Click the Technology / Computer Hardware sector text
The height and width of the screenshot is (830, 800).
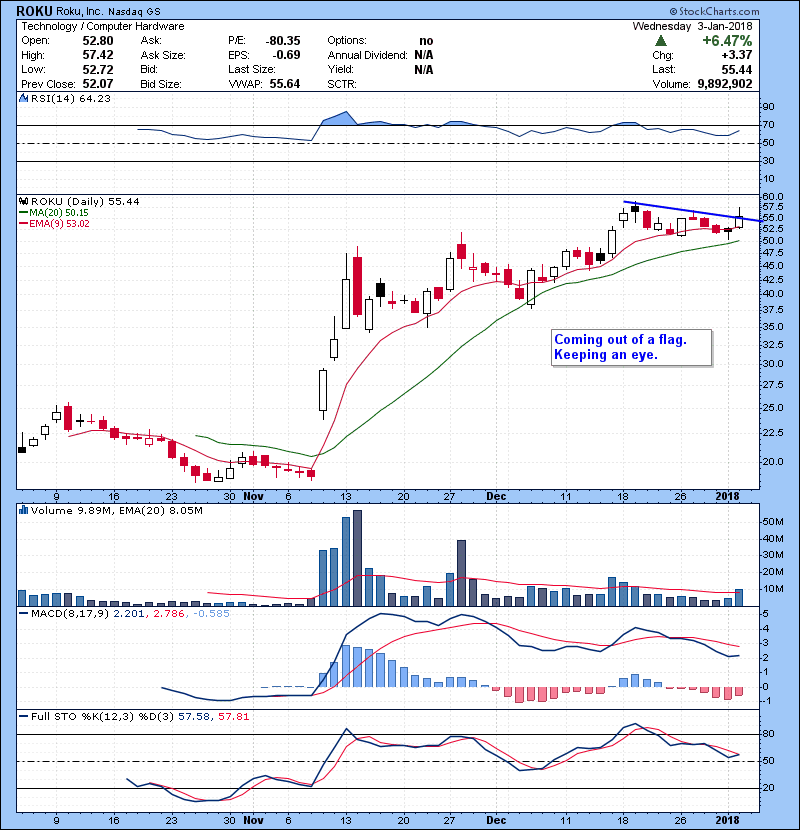103,26
